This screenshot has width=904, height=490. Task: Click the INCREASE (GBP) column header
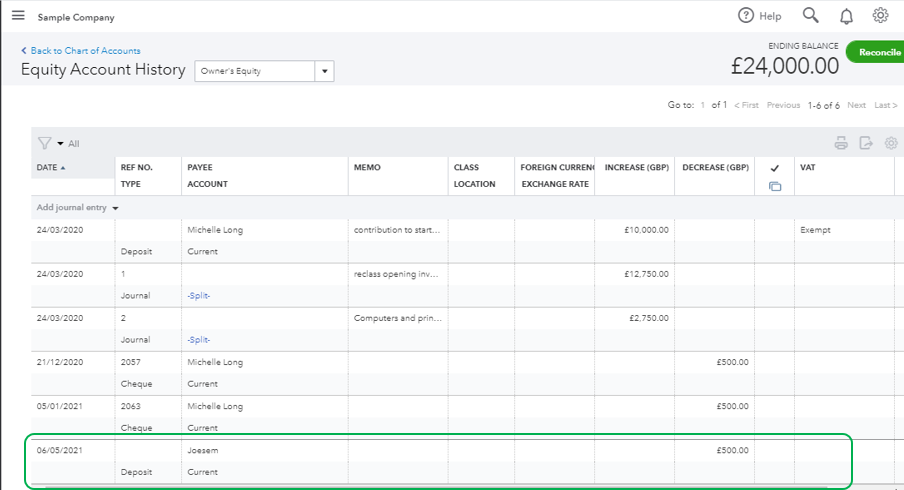(x=636, y=167)
